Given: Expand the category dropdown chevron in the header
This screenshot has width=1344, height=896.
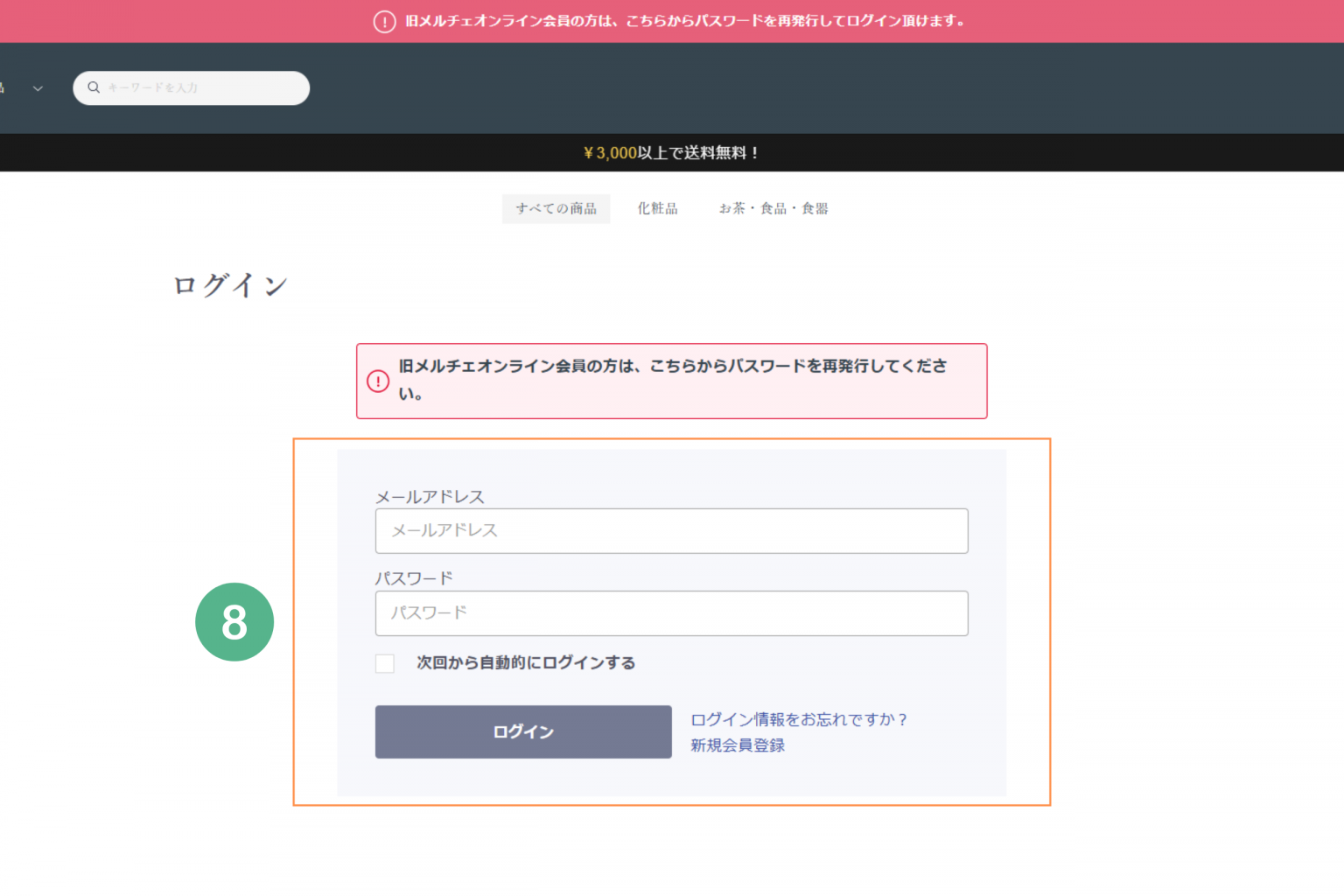Looking at the screenshot, I should click(38, 88).
